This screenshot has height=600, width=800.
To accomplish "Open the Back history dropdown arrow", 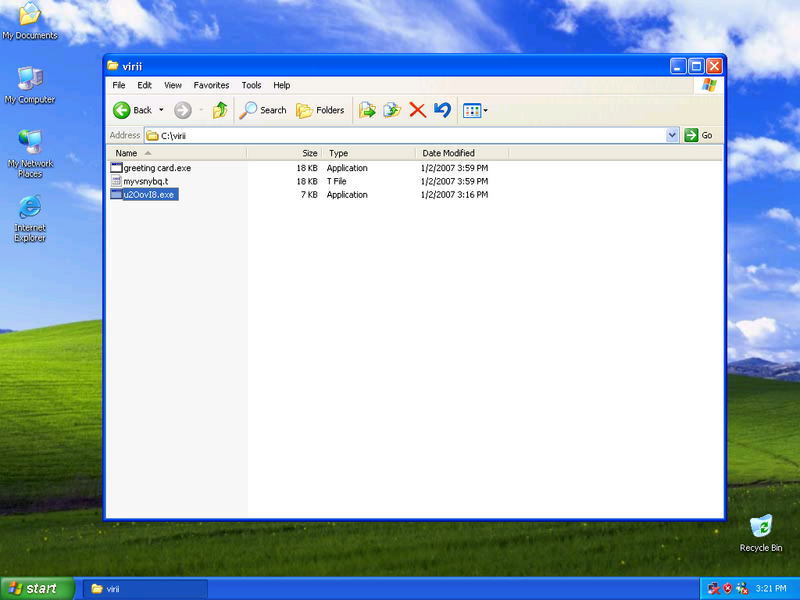I will tap(161, 110).
